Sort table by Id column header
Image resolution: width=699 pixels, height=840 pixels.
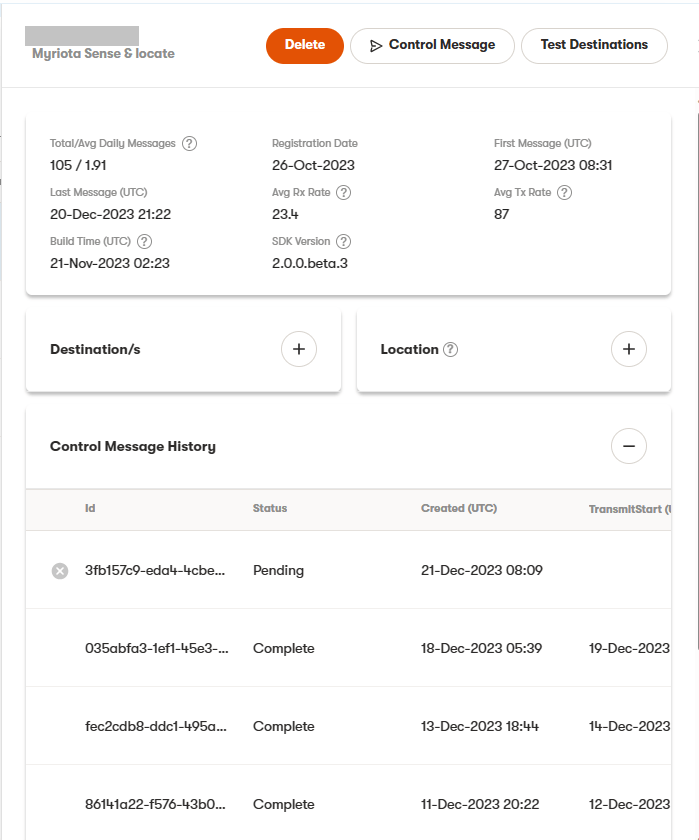(90, 509)
